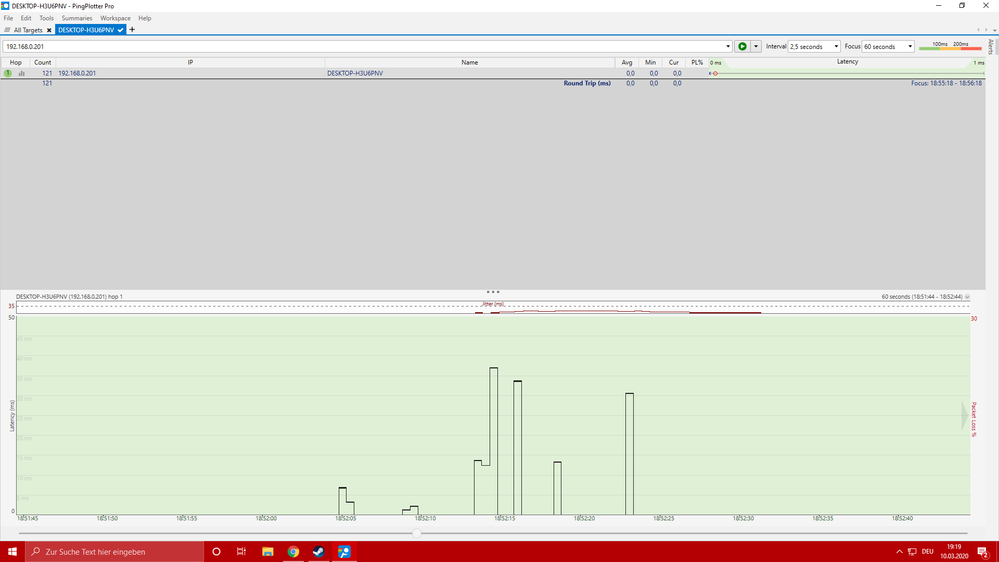Click the latency color scale legend 100ms 200ms
The width and height of the screenshot is (999, 562).
950,46
